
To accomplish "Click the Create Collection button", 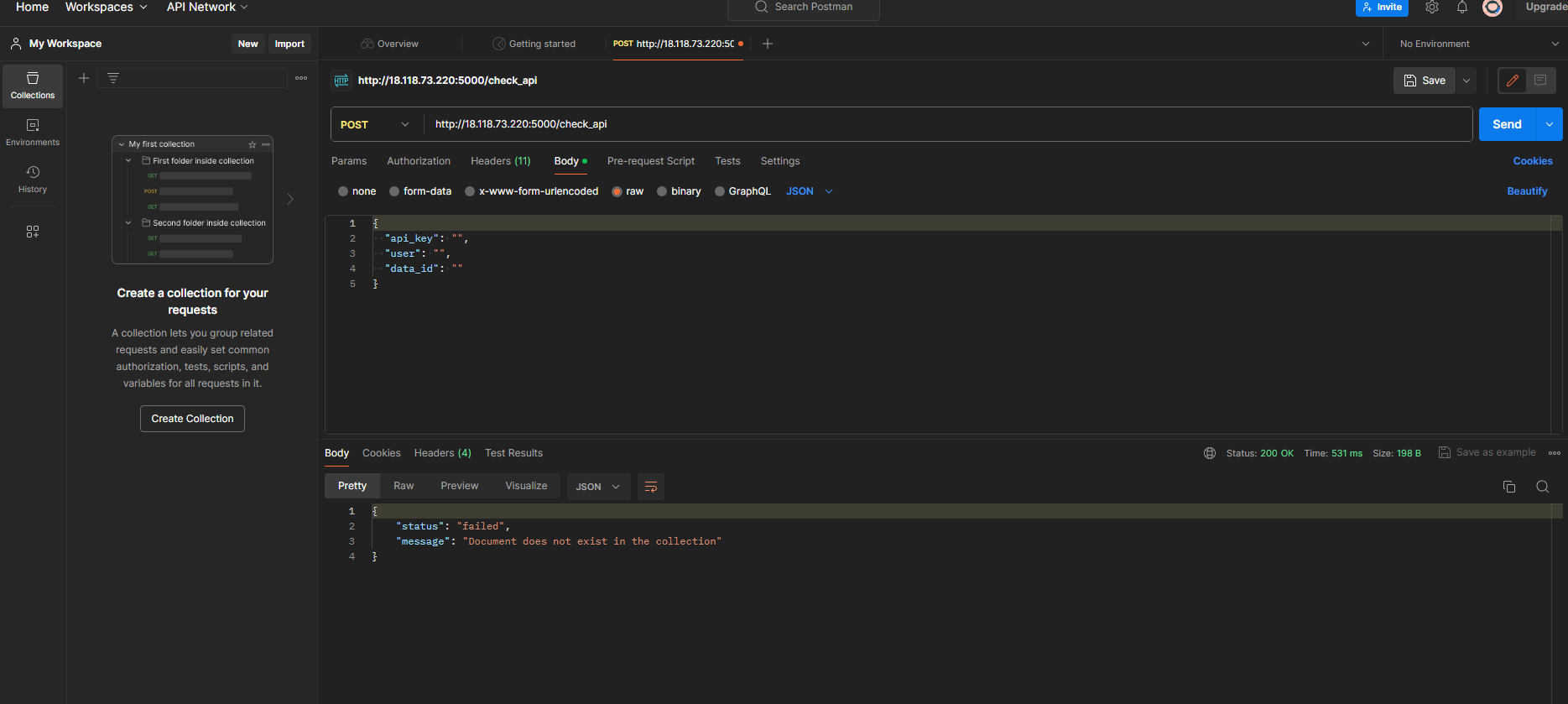I will [x=192, y=419].
